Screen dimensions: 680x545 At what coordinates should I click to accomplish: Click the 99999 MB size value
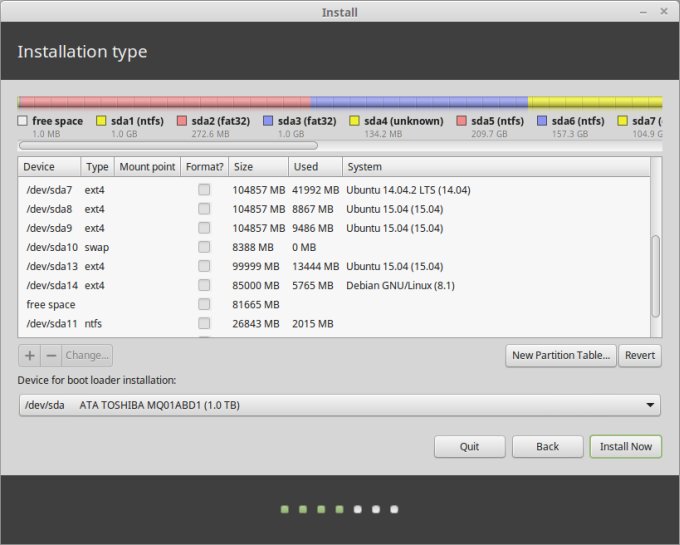pyautogui.click(x=256, y=266)
